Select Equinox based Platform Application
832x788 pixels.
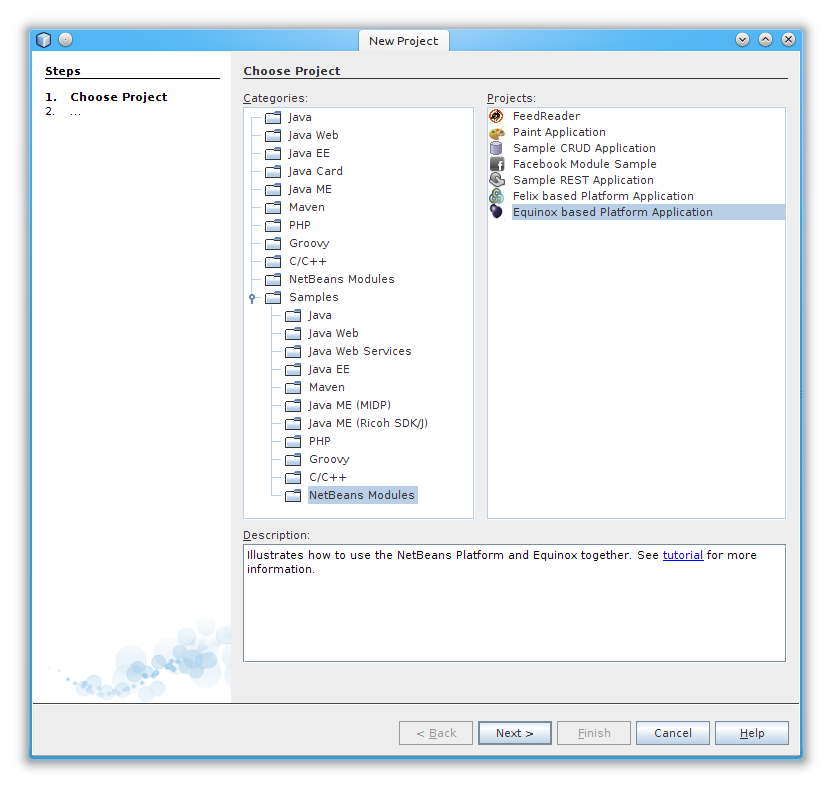coord(648,212)
